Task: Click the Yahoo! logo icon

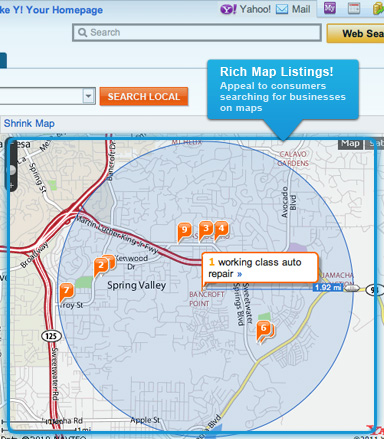Action: (x=228, y=9)
